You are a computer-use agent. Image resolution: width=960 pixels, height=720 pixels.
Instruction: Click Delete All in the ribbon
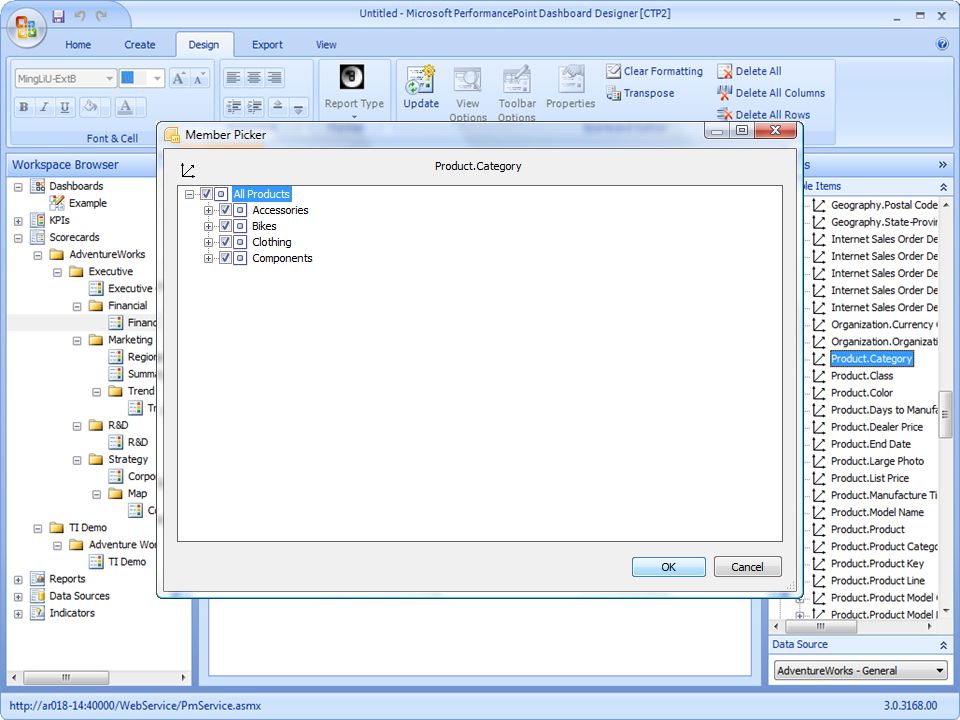click(x=749, y=71)
